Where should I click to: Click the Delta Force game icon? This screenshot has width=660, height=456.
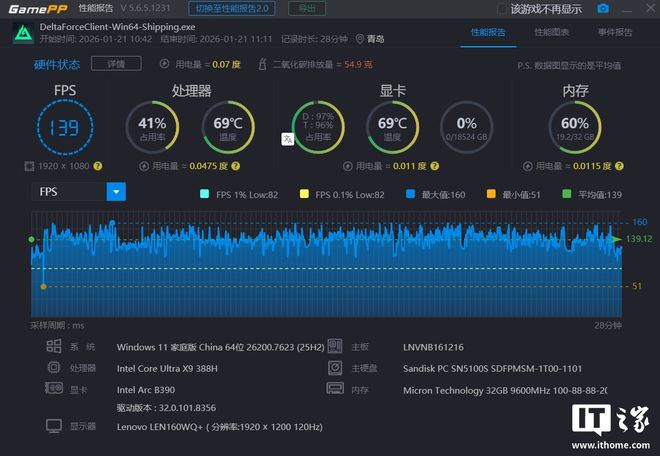tap(23, 33)
